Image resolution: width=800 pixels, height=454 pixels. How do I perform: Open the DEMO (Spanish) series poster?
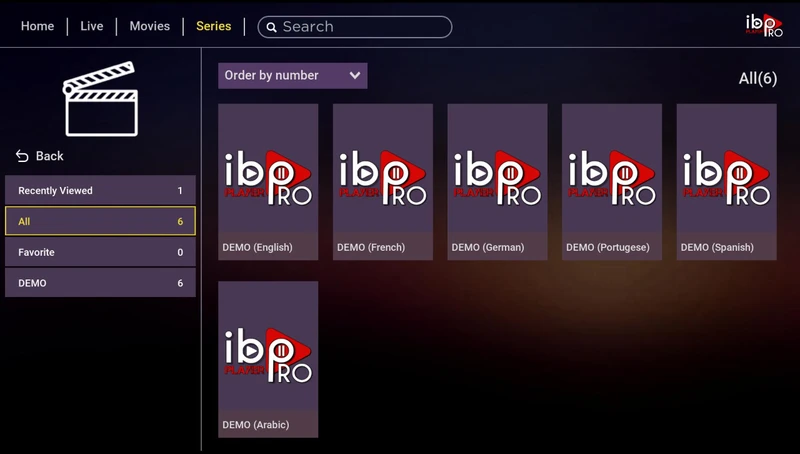(727, 182)
